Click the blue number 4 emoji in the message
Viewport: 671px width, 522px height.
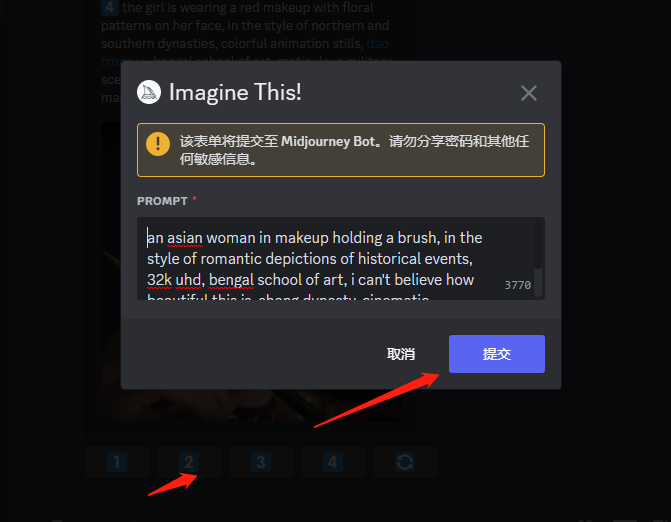[110, 7]
